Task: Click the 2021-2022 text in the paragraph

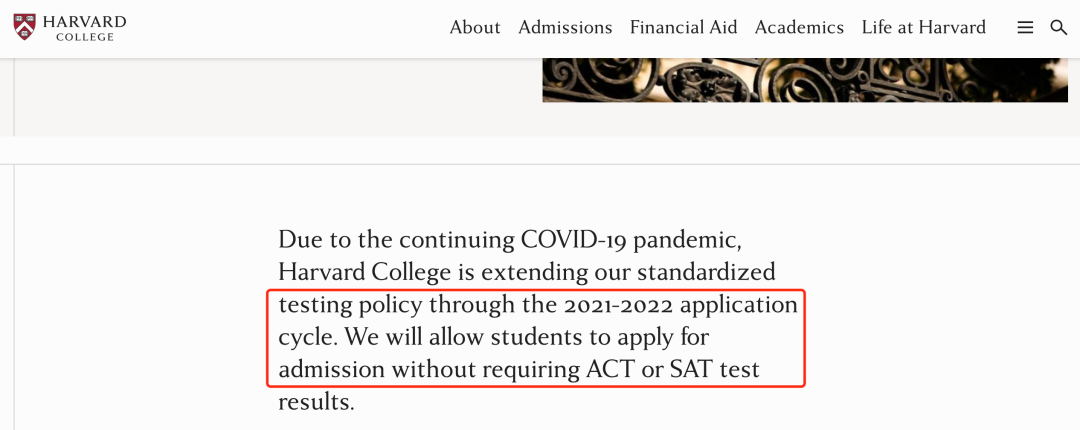Action: coord(617,305)
